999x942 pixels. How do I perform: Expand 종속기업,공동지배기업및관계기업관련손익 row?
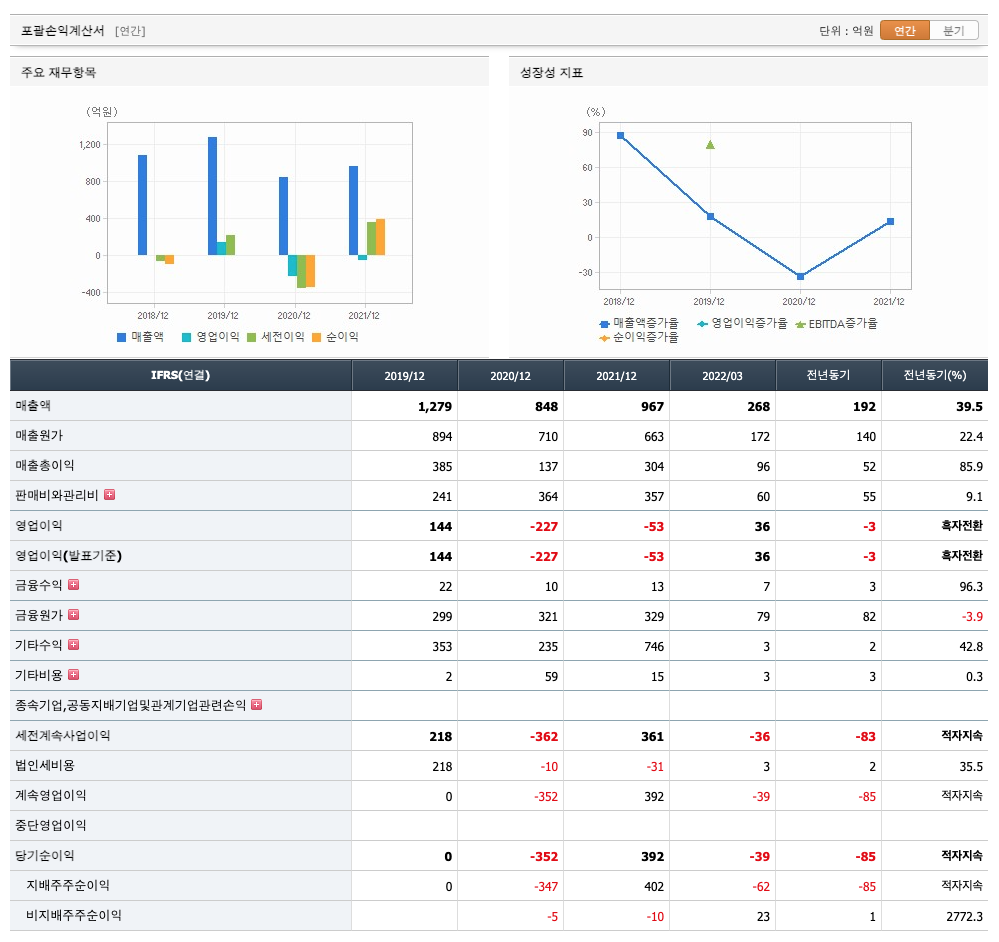pos(257,704)
